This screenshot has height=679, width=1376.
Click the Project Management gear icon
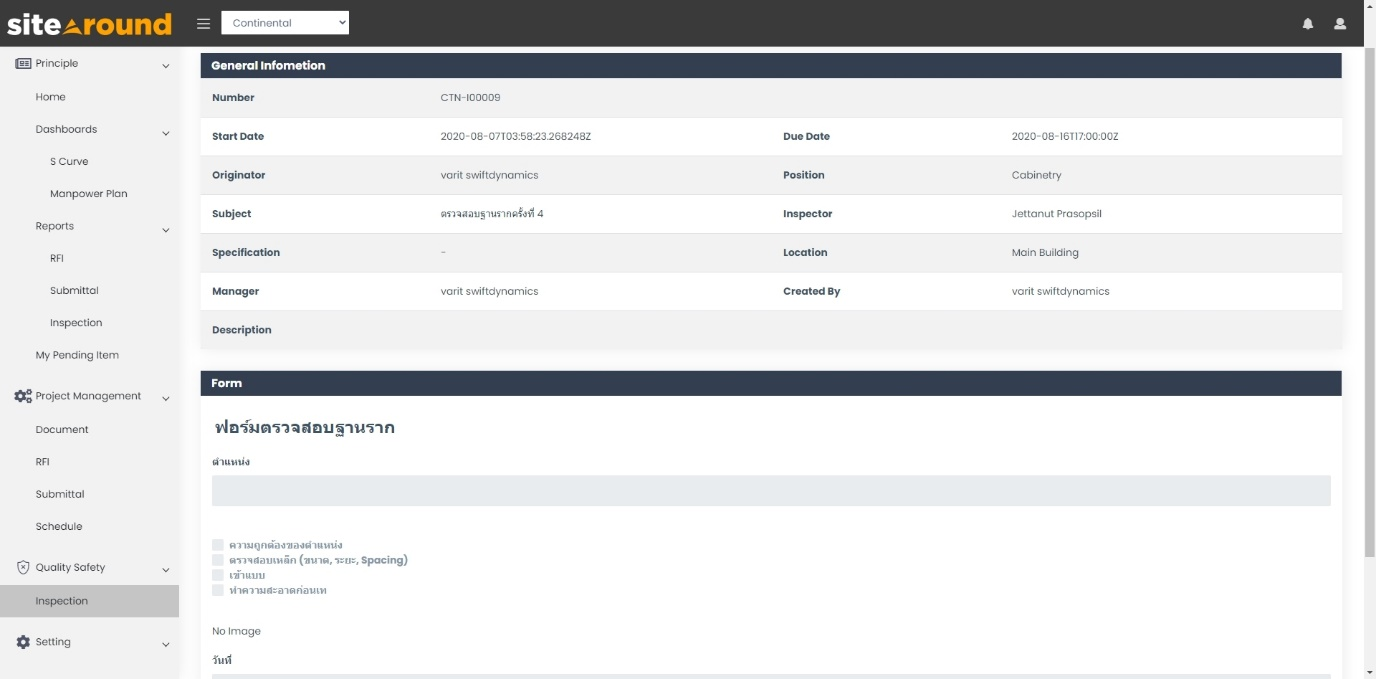(22, 396)
